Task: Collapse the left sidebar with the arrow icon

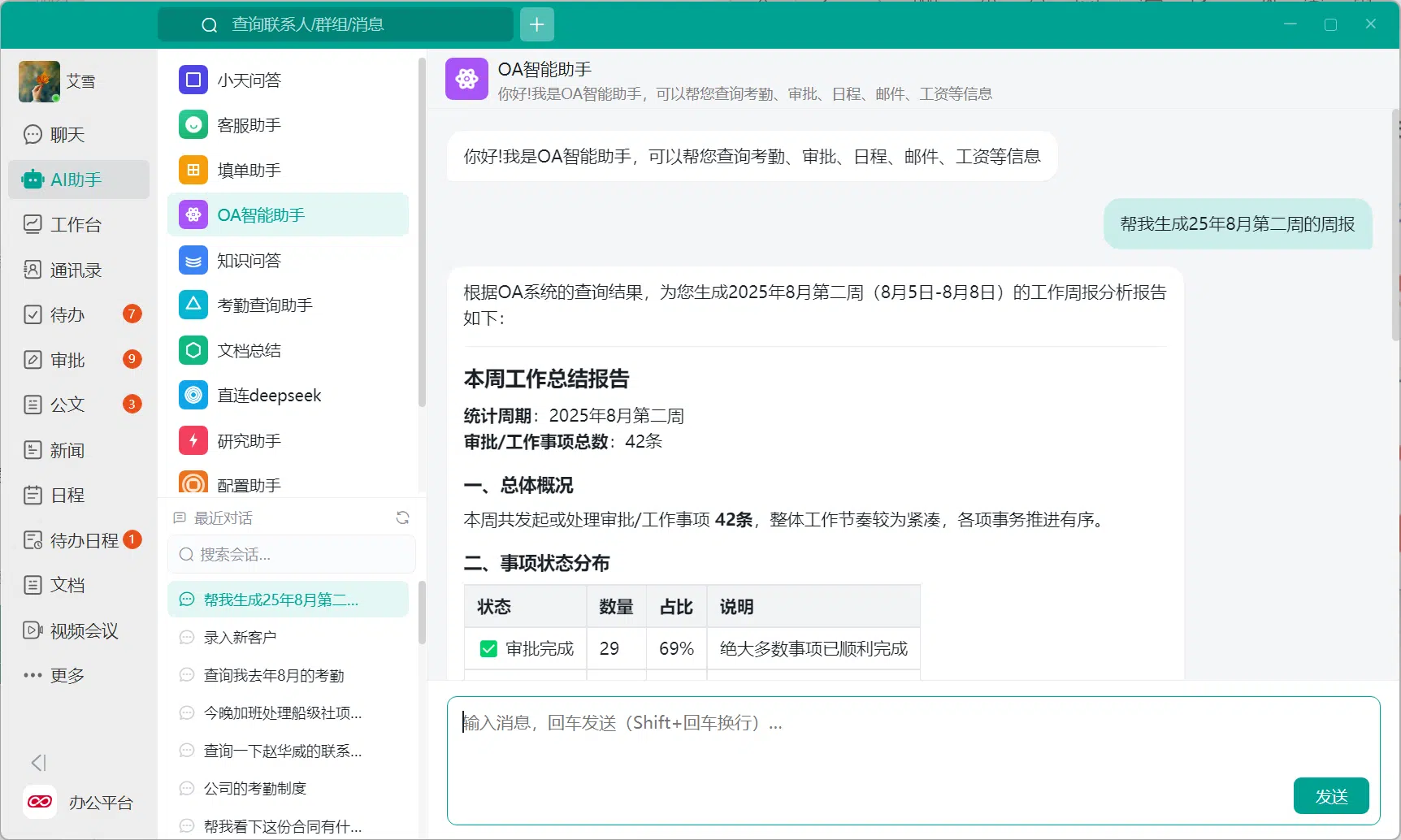Action: click(x=38, y=763)
